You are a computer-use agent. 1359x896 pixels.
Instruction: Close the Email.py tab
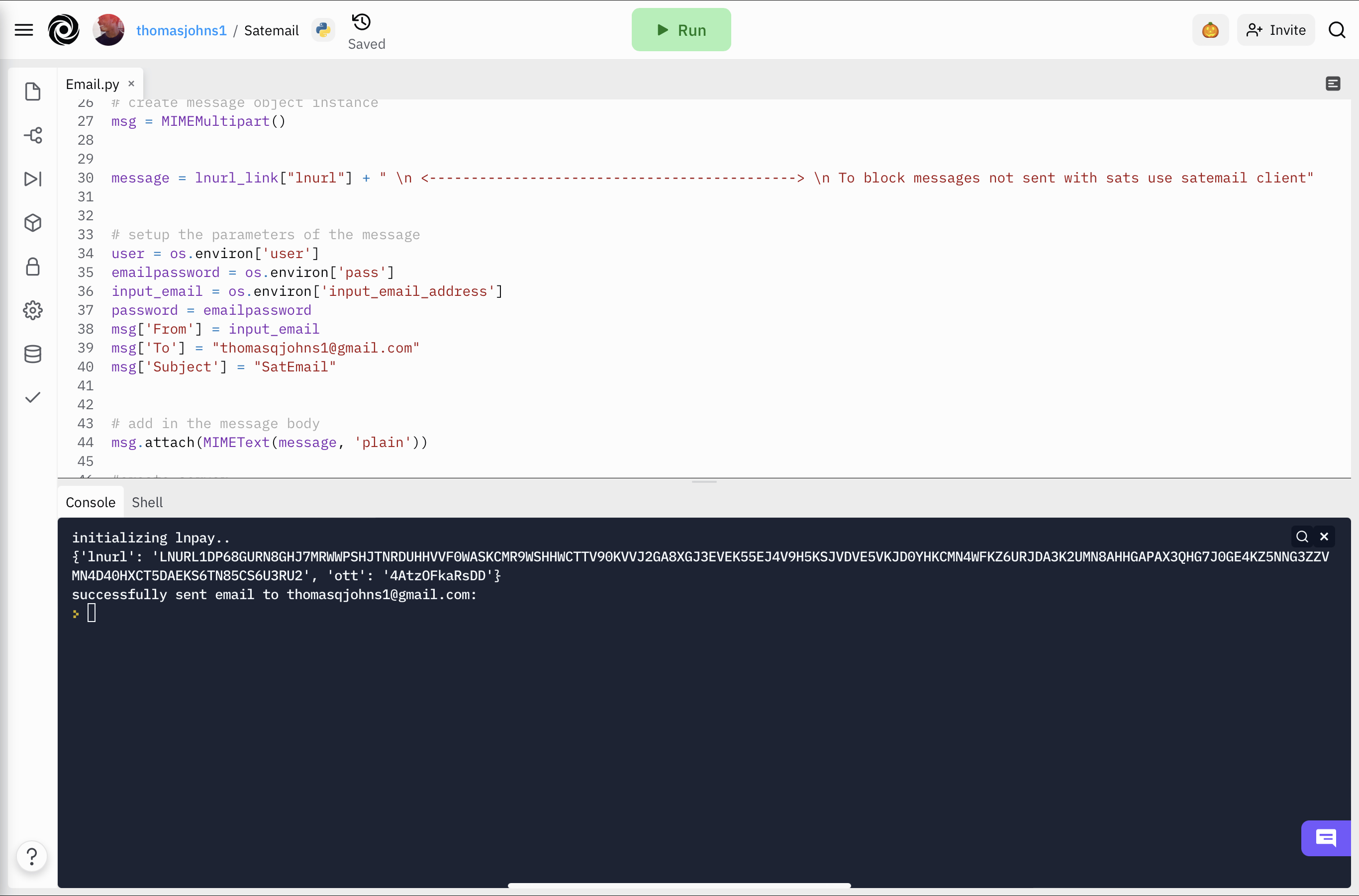[x=131, y=84]
